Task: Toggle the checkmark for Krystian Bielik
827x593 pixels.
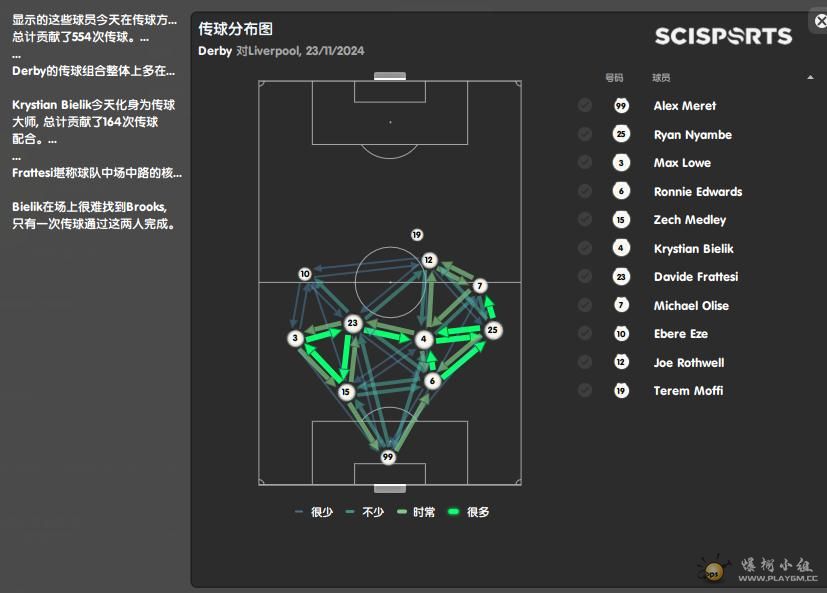Action: pos(584,248)
